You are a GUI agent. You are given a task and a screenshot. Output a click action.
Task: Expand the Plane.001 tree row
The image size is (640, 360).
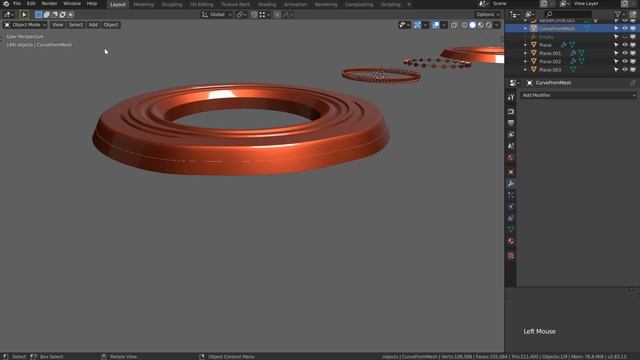pos(525,53)
